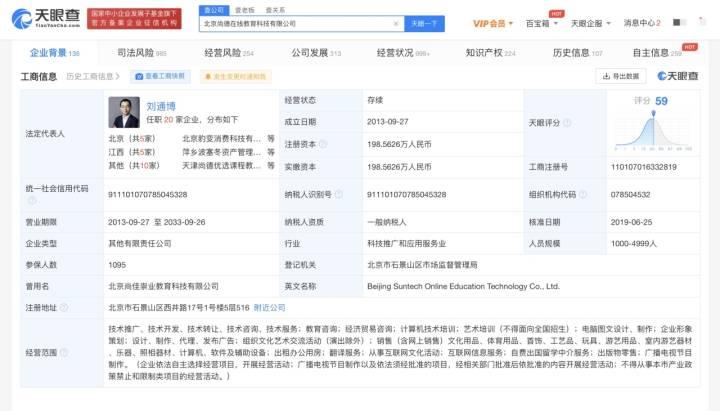Click 参保人数 value 1095
The image size is (720, 411).
click(117, 265)
